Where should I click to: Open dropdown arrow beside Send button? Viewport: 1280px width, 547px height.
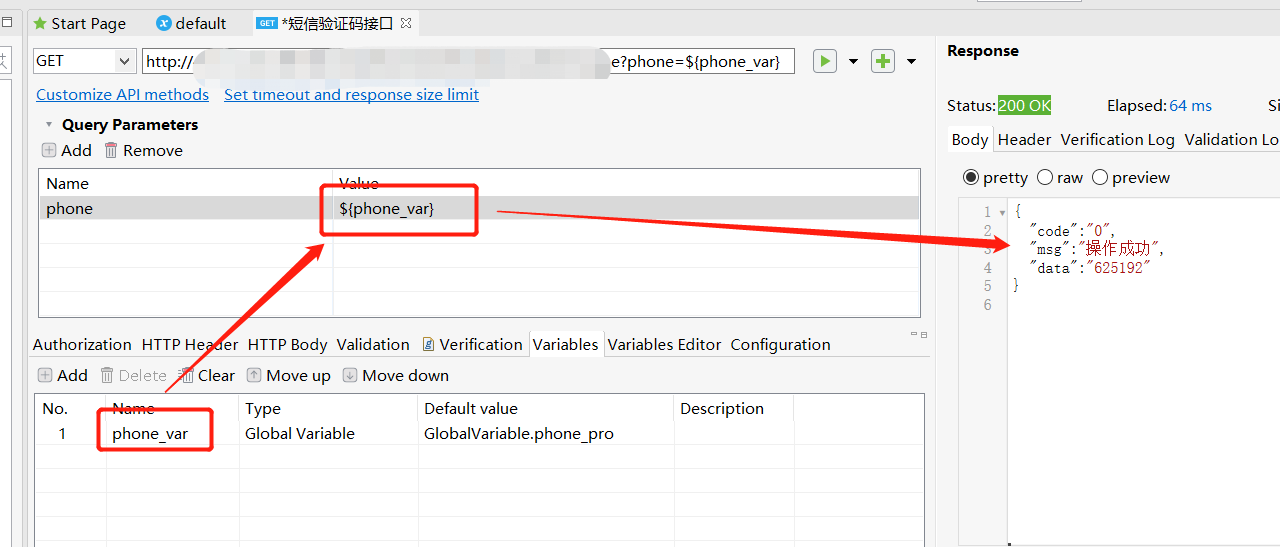coord(853,62)
